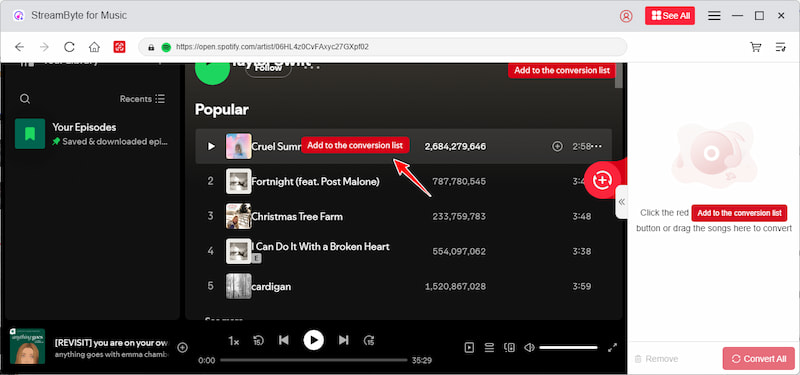Open more options for Cruel Summer
This screenshot has height=375, width=800.
596,146
